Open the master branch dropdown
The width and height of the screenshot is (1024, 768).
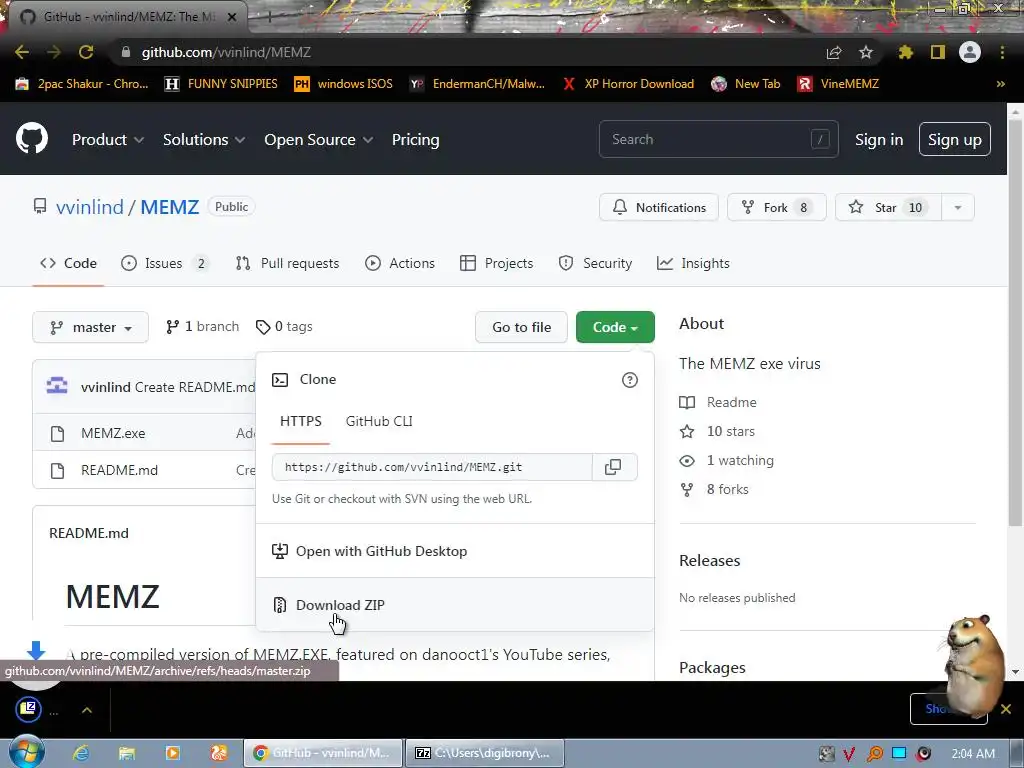pyautogui.click(x=90, y=327)
